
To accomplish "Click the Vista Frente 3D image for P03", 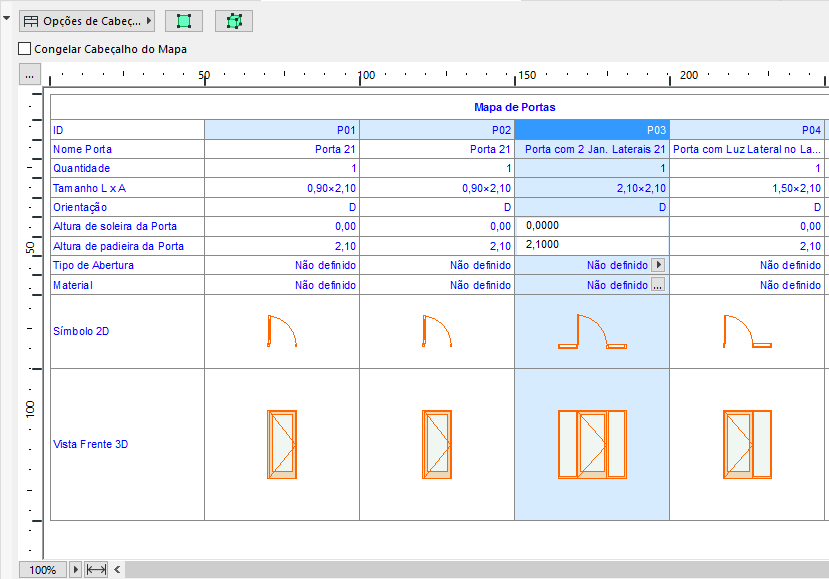I will point(592,443).
